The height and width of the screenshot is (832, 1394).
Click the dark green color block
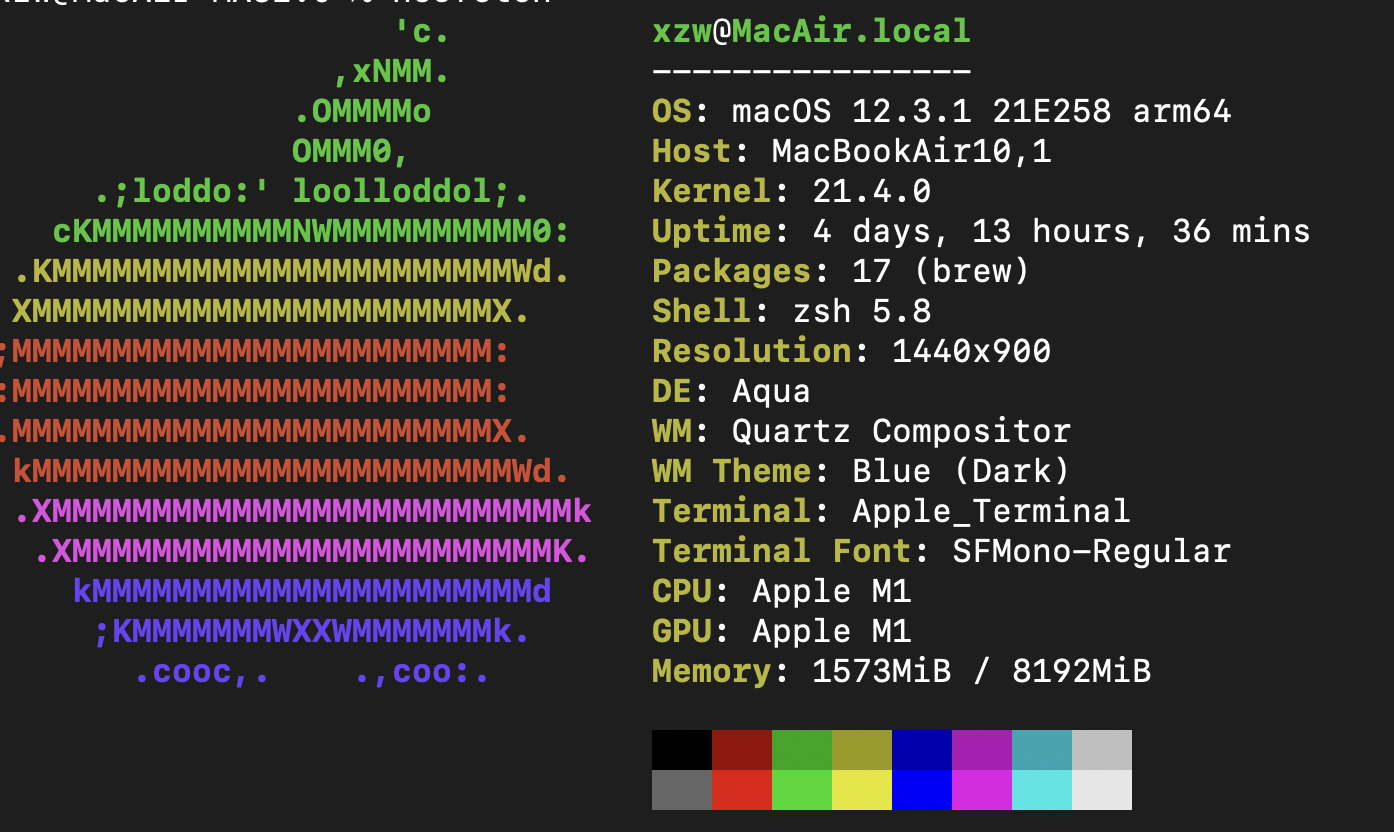click(x=802, y=750)
